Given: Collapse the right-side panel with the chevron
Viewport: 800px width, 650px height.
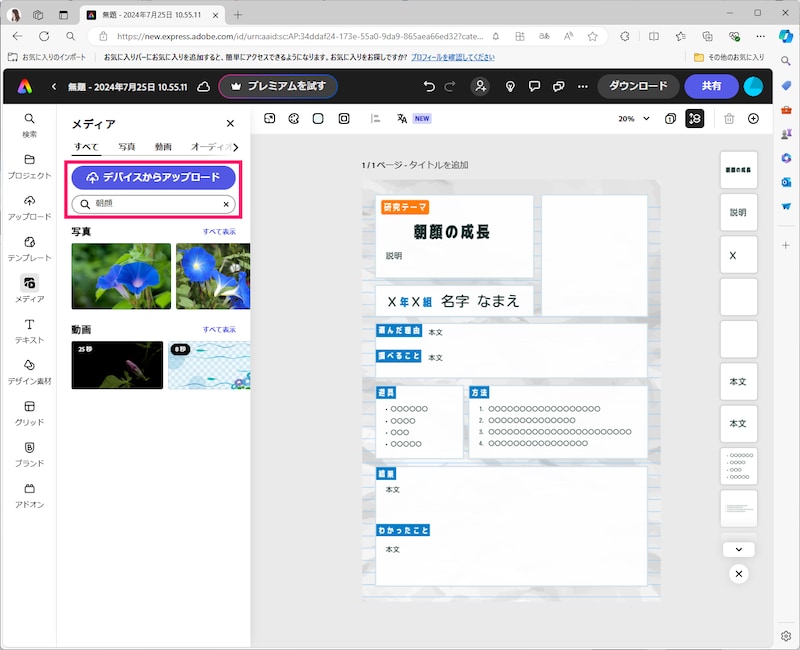Looking at the screenshot, I should (738, 549).
